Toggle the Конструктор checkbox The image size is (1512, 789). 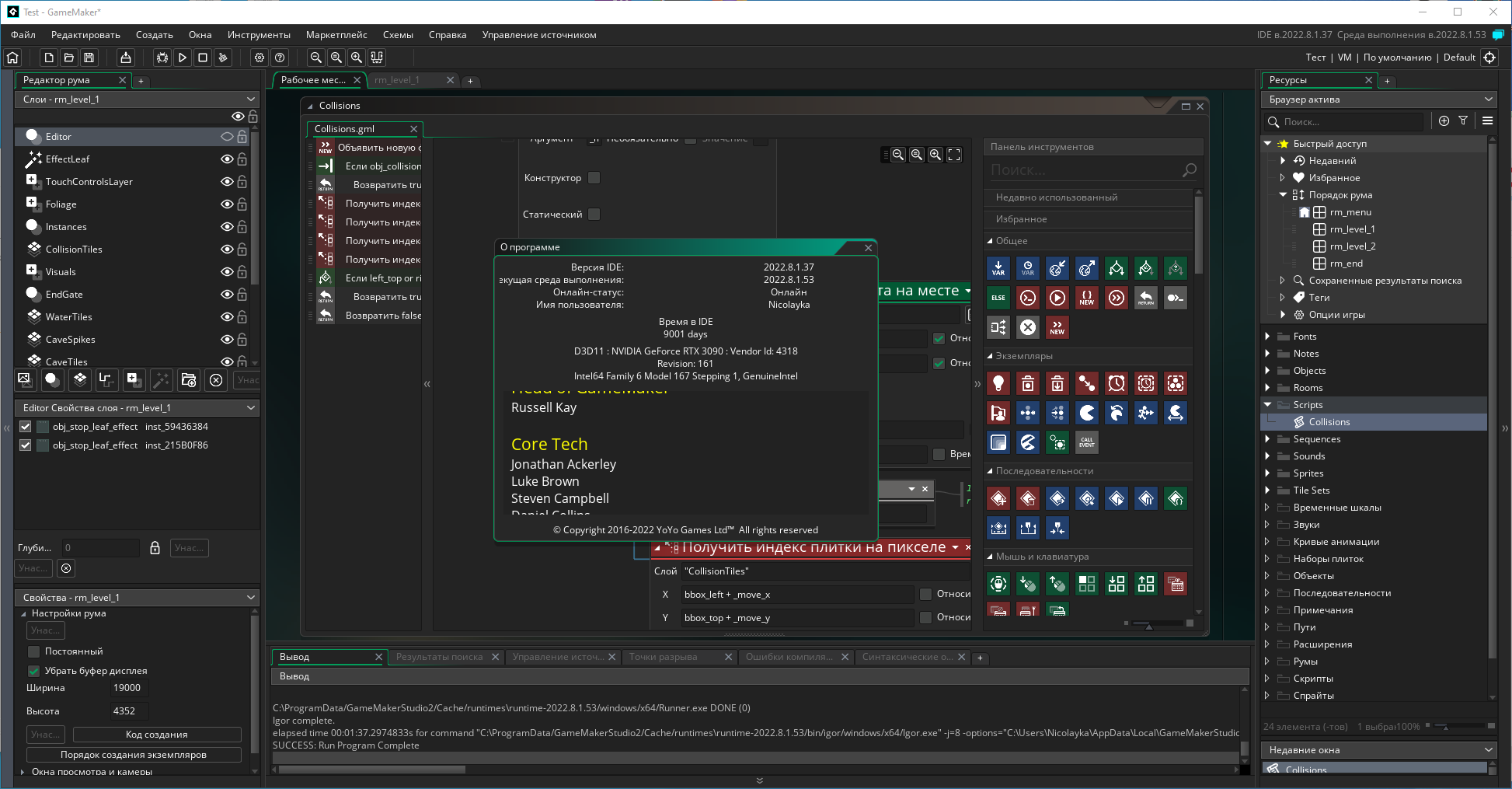click(x=594, y=178)
